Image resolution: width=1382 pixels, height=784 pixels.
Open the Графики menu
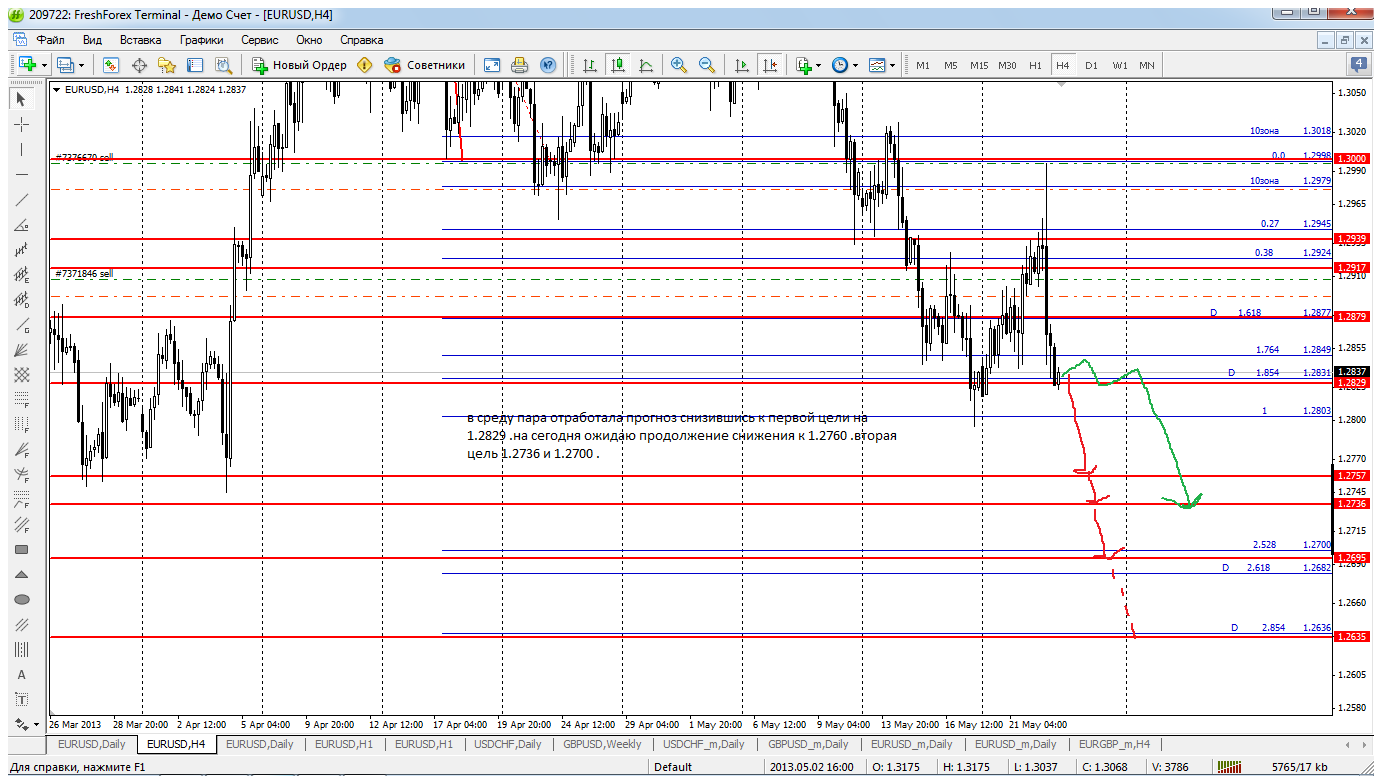pyautogui.click(x=201, y=40)
